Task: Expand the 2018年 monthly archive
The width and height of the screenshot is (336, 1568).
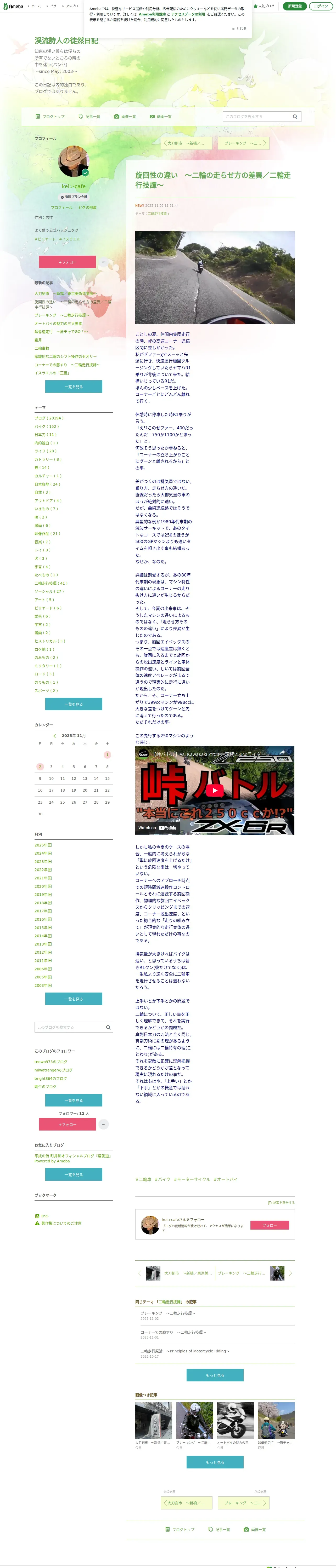Action: click(50, 903)
